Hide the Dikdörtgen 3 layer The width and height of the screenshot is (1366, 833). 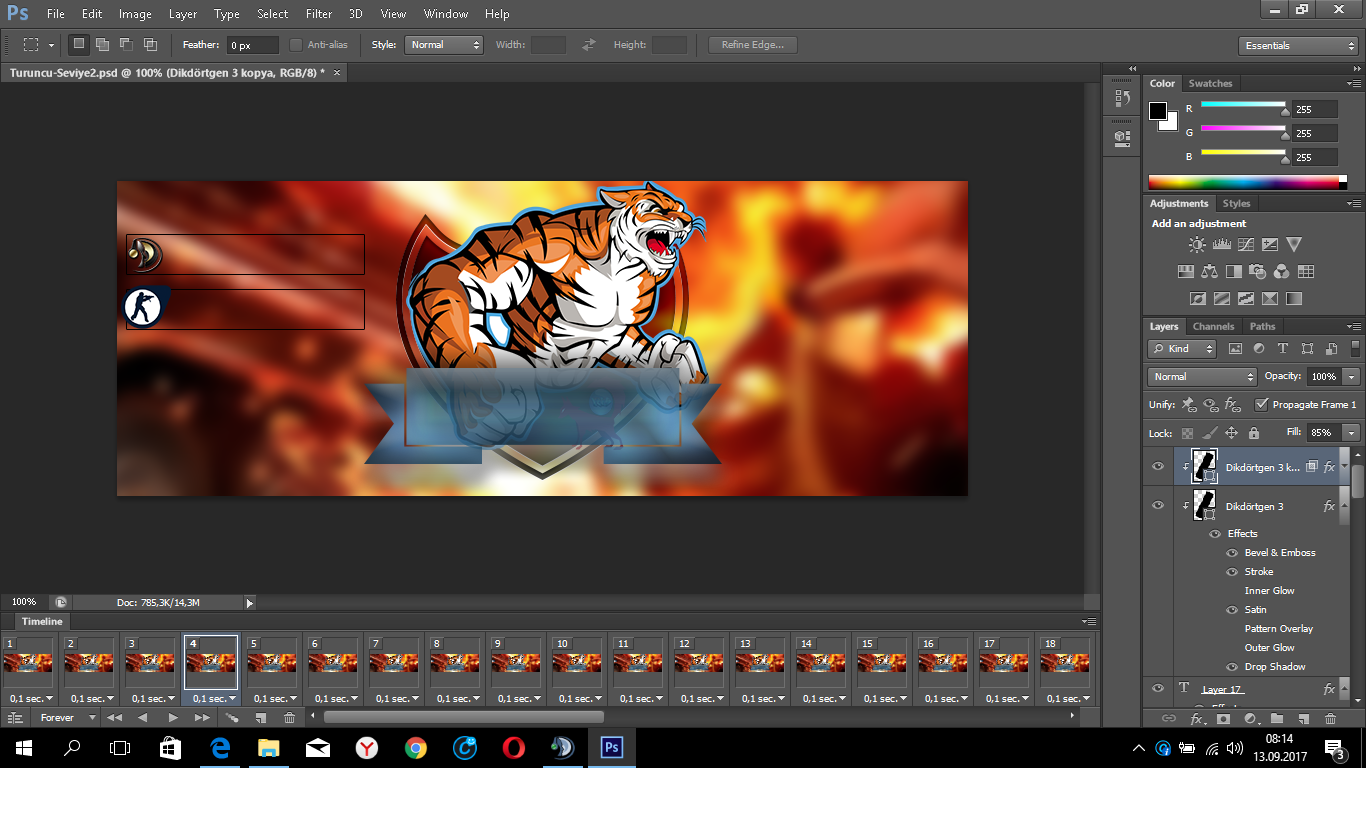click(x=1158, y=506)
